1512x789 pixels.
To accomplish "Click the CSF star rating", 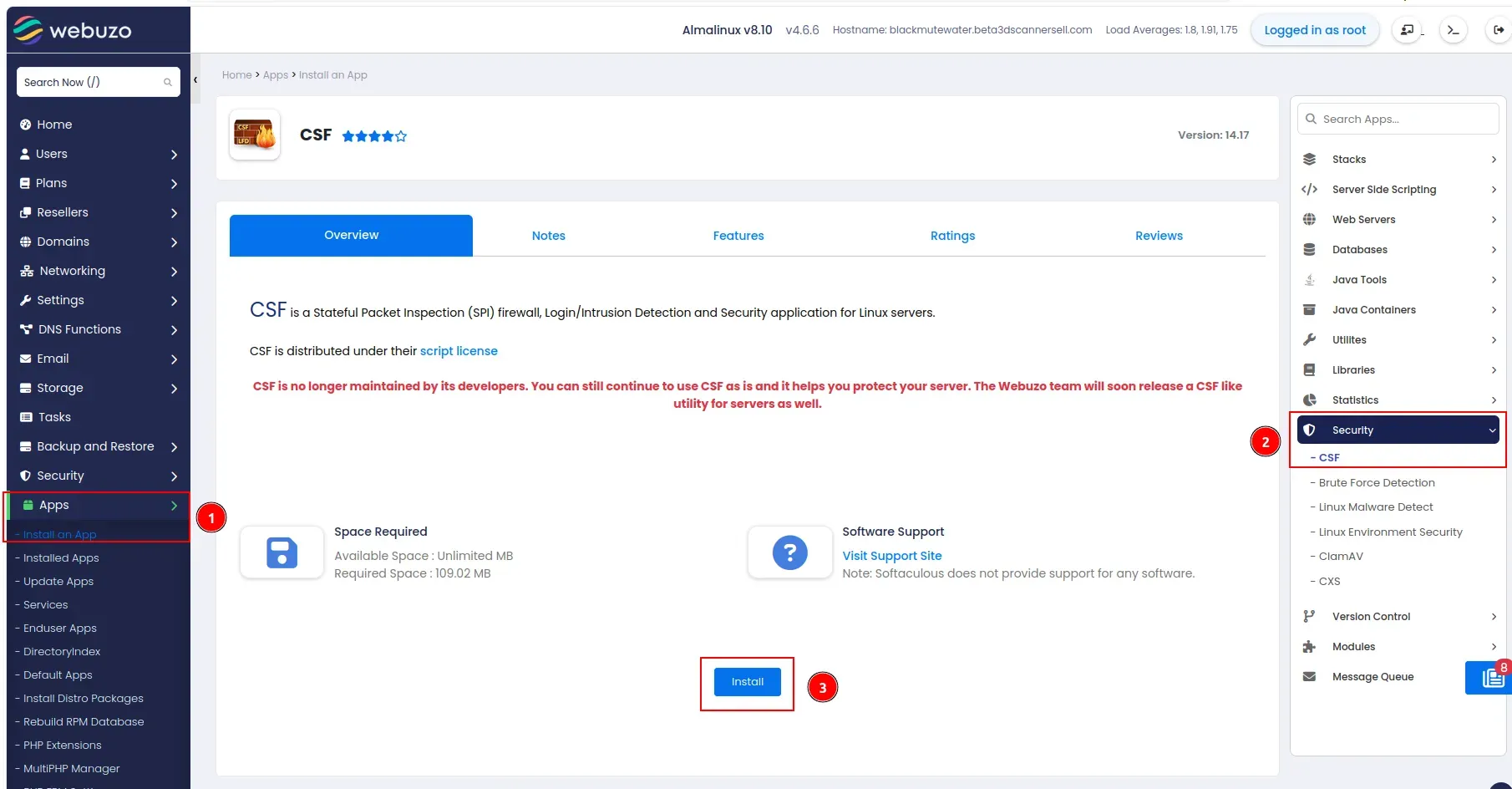I will (374, 135).
